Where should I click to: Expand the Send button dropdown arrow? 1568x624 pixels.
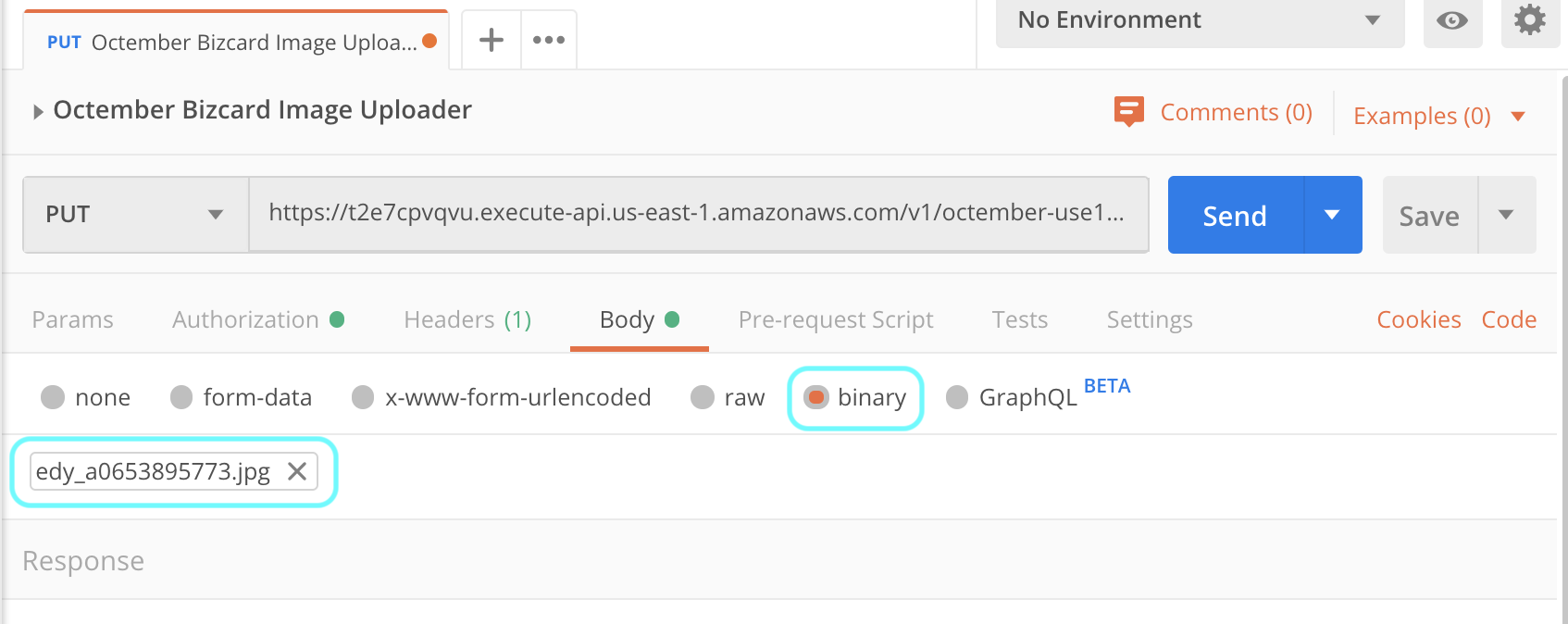coord(1332,215)
